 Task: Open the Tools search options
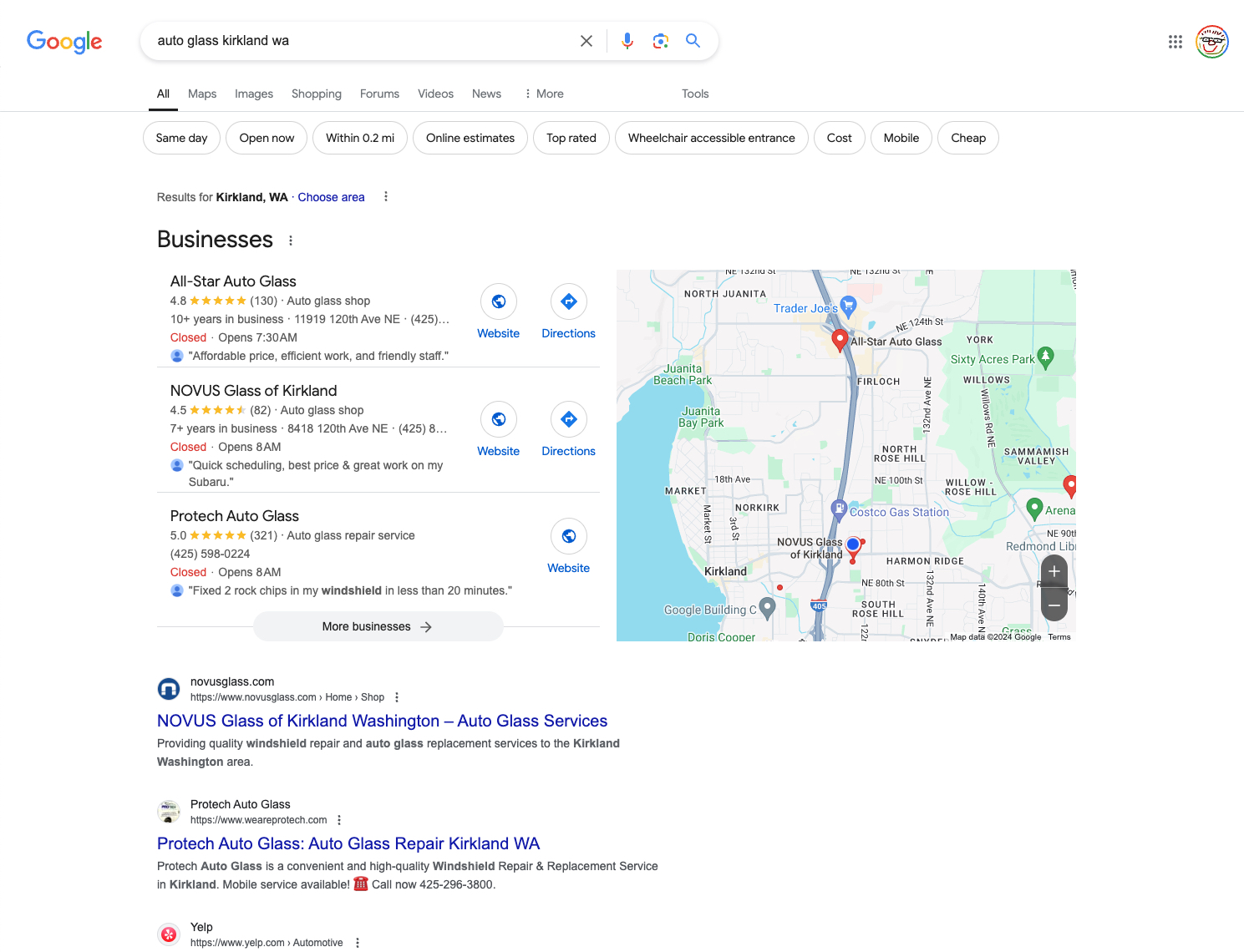tap(695, 94)
